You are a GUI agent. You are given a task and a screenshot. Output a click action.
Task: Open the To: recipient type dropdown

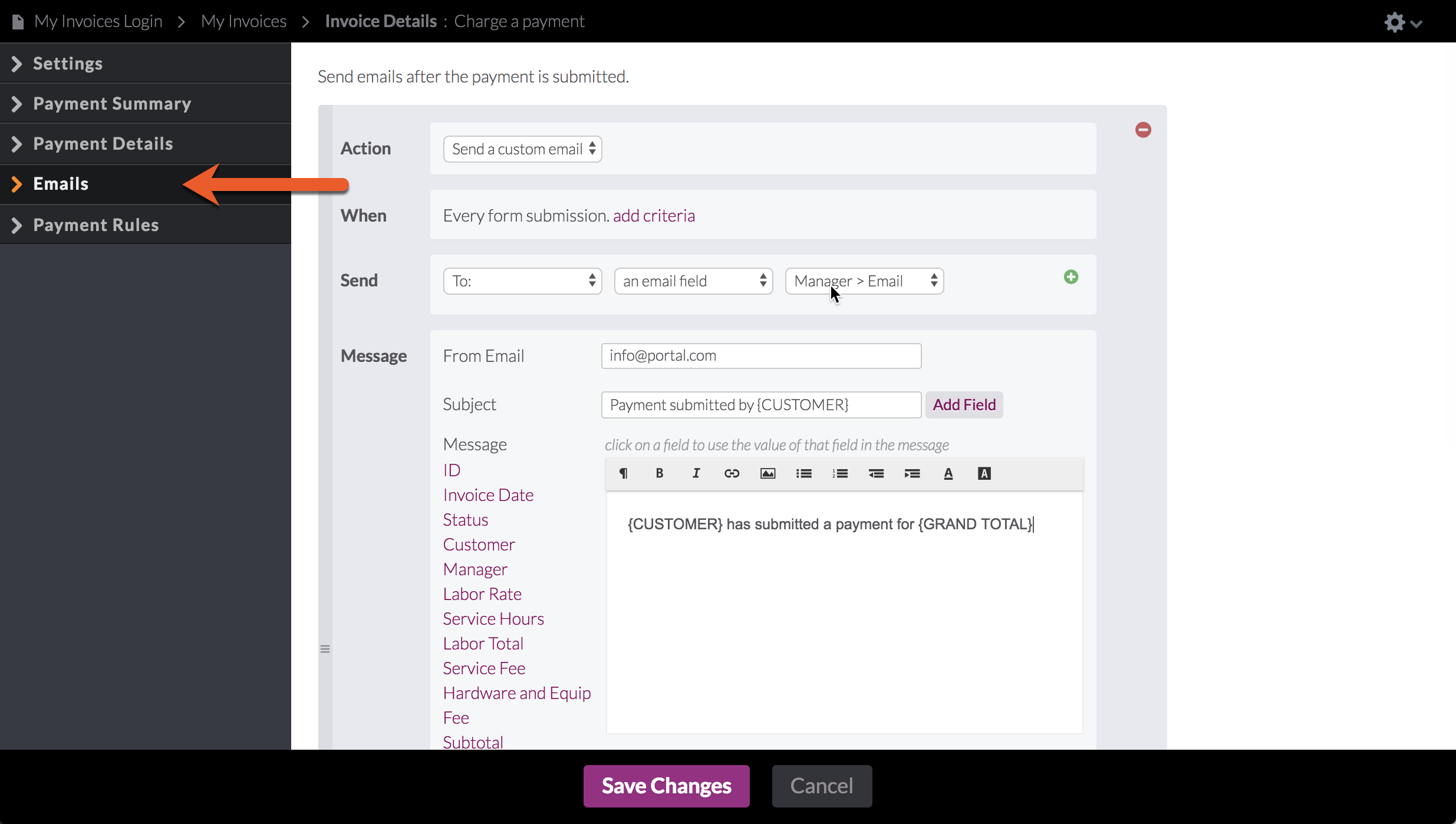coord(522,281)
